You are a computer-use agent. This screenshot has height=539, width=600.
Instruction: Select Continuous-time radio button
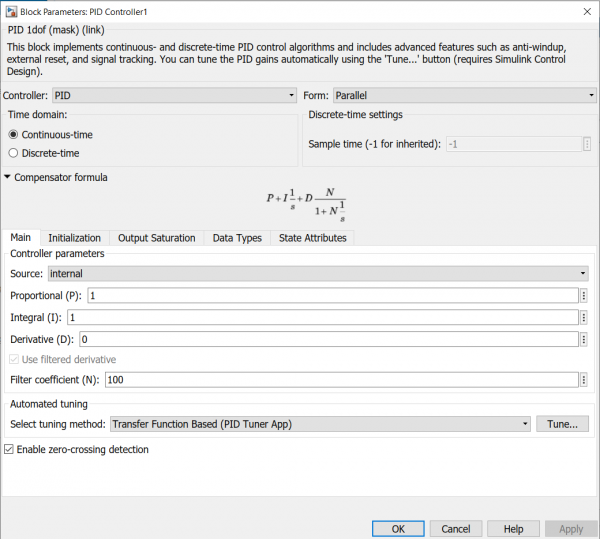tap(13, 134)
